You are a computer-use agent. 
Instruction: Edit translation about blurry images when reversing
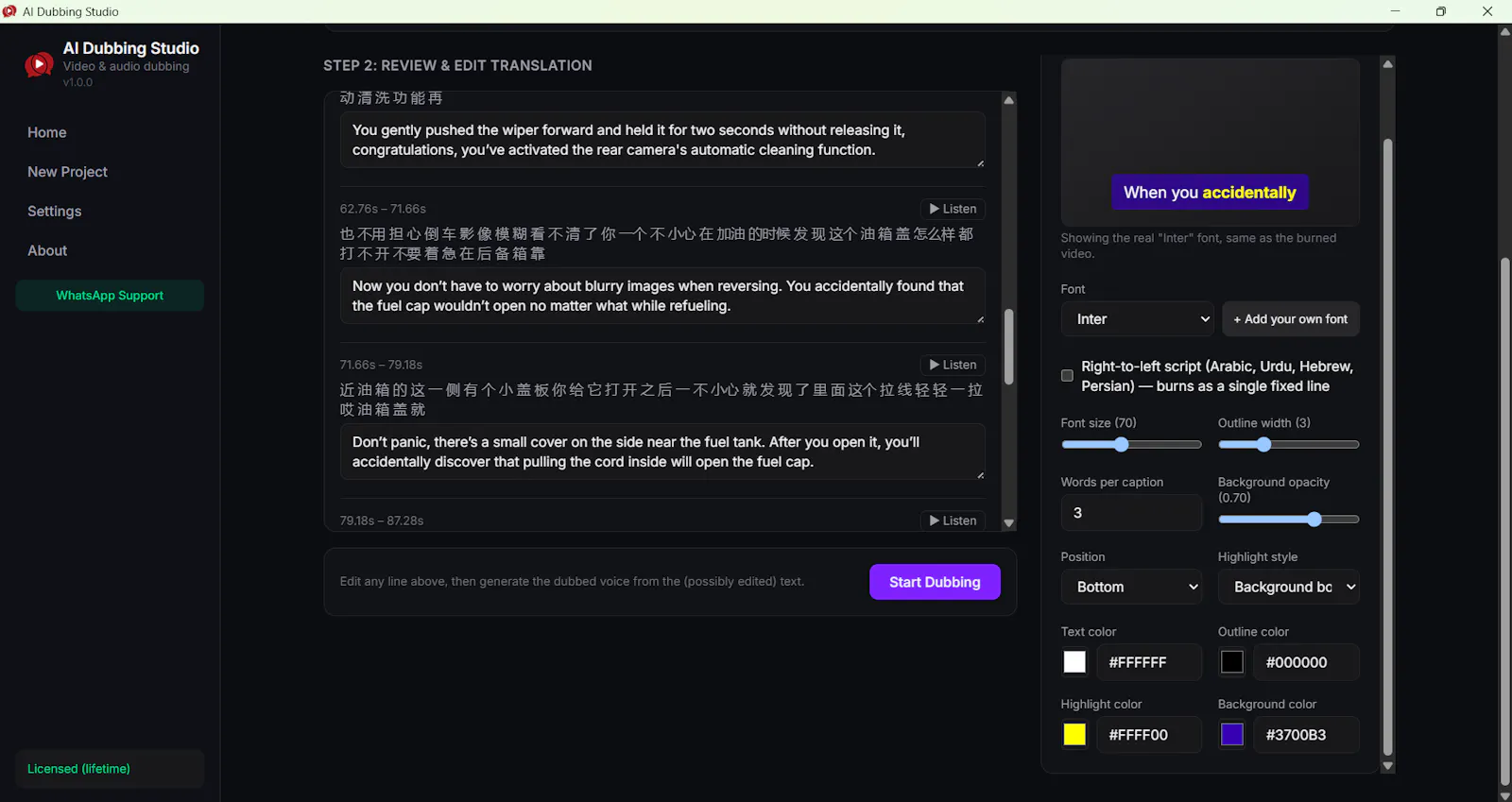click(x=662, y=296)
